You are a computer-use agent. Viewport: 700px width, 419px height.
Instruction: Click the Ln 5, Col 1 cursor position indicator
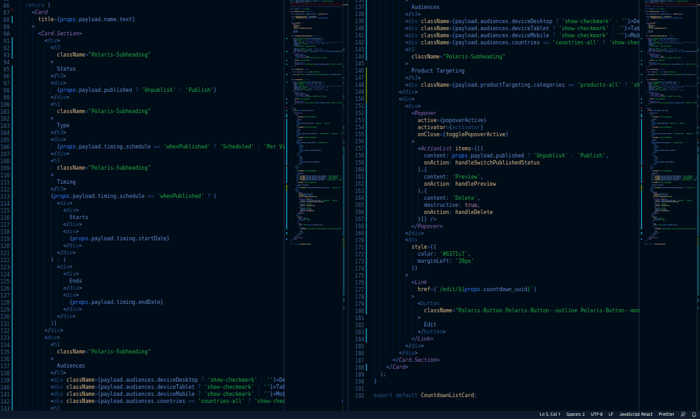pos(550,414)
